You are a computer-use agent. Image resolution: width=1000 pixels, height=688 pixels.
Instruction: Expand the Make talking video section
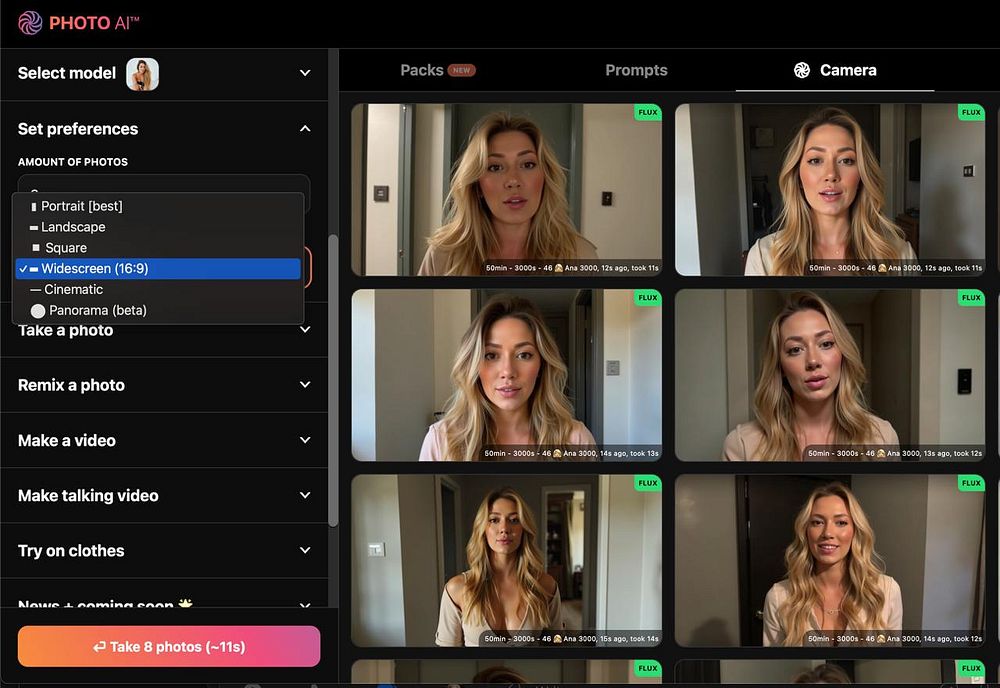pos(165,495)
